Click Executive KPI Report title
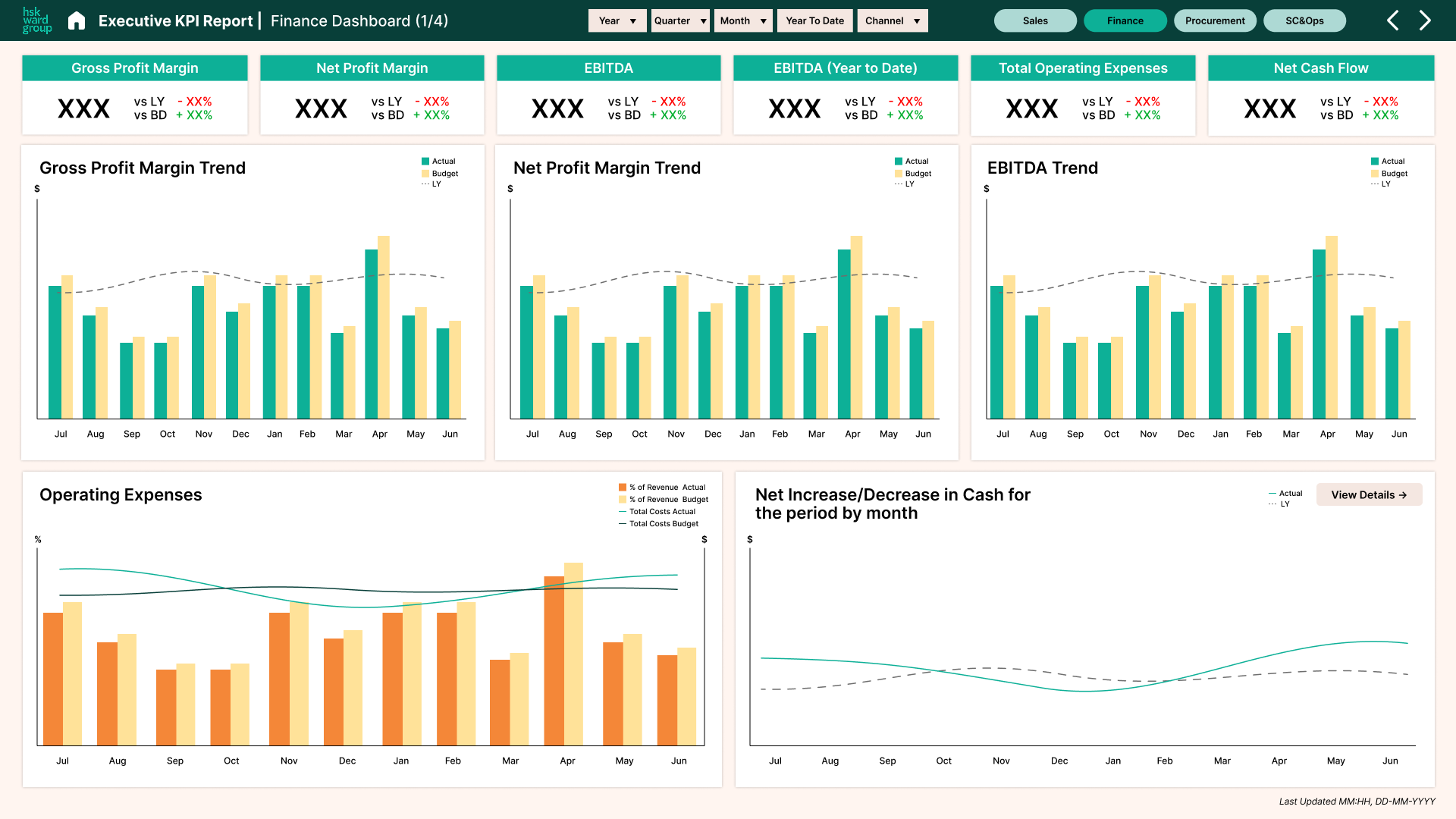 [x=175, y=21]
